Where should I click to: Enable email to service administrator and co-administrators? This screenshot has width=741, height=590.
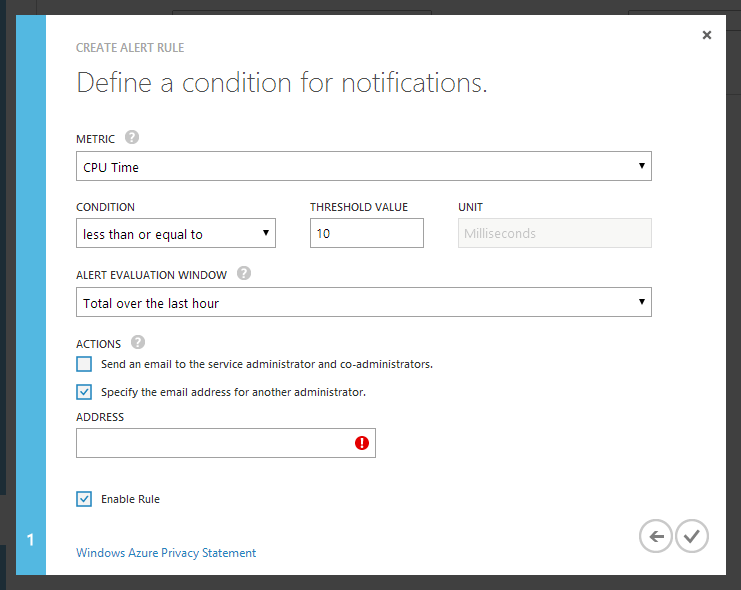pos(84,364)
